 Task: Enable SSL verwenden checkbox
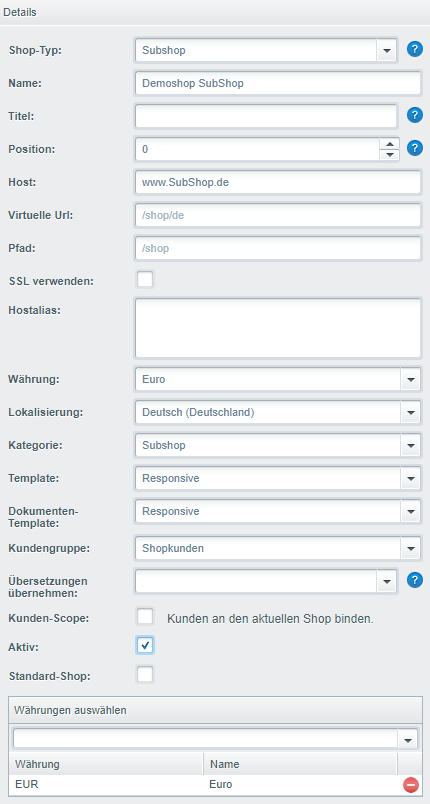pyautogui.click(x=145, y=280)
